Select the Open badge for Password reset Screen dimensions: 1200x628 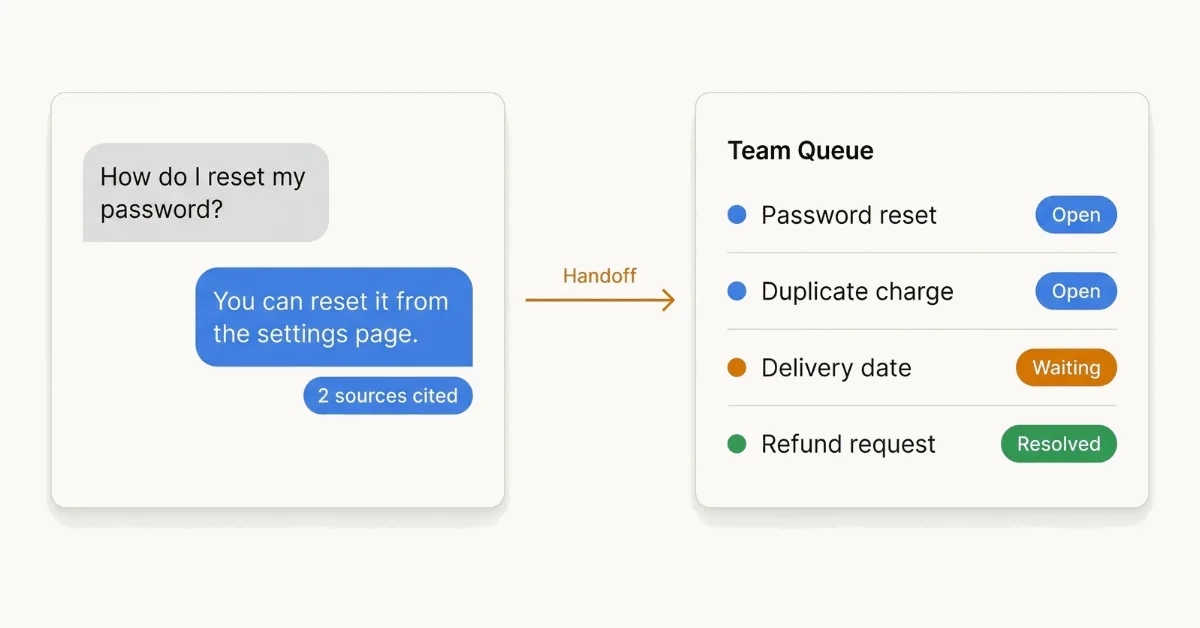1076,215
